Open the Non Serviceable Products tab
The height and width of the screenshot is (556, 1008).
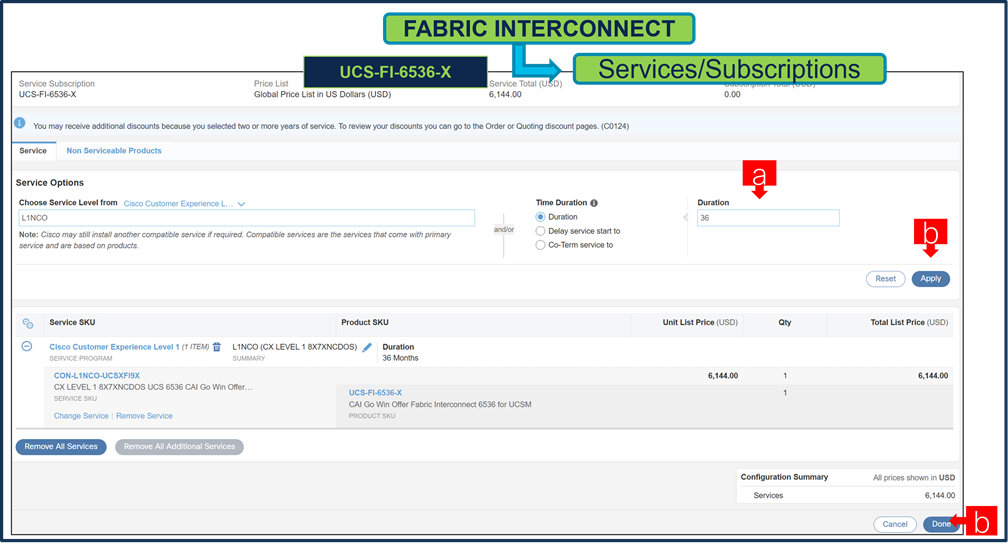point(114,151)
